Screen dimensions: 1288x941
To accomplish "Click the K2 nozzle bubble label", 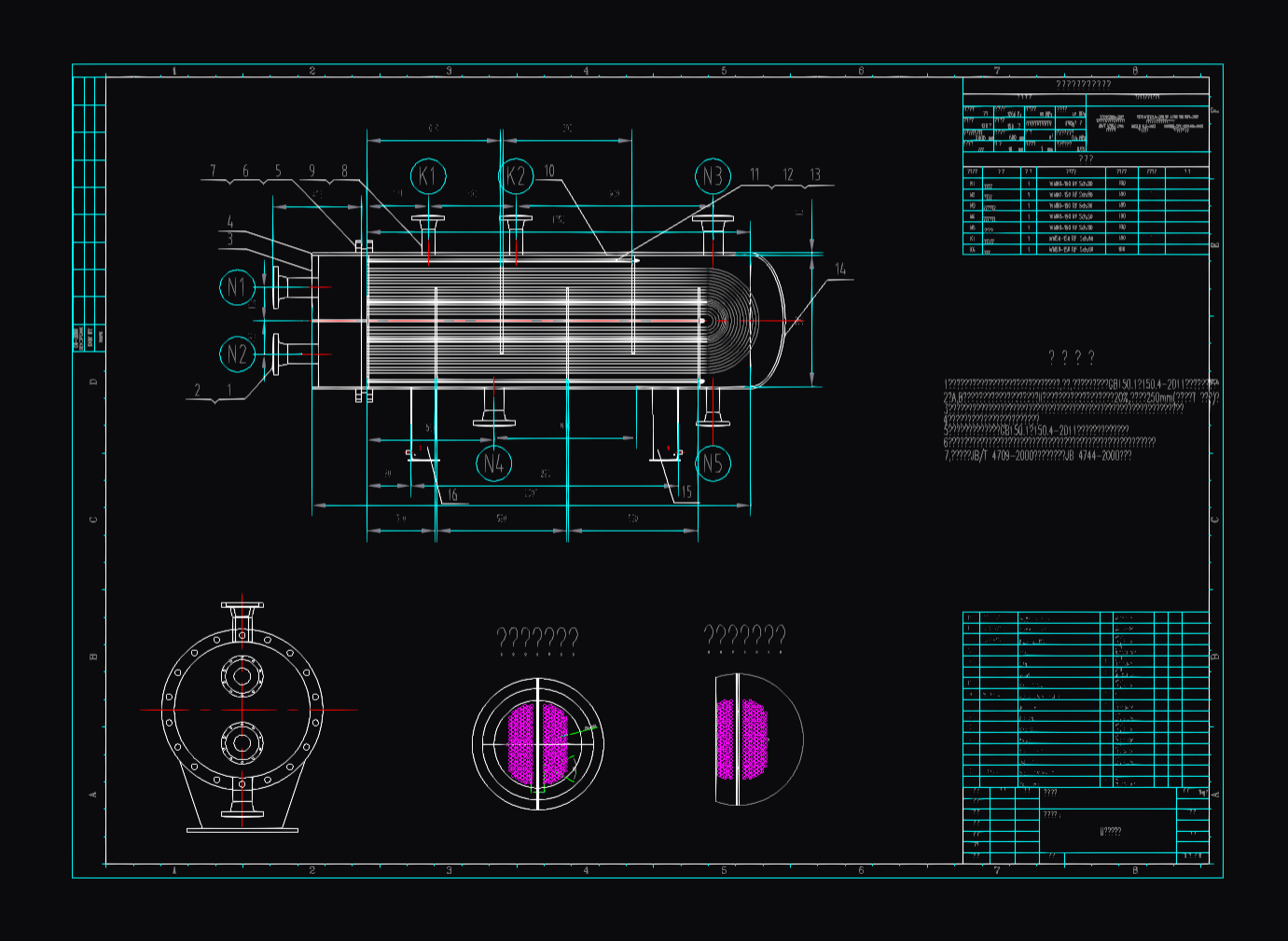I will (x=516, y=175).
